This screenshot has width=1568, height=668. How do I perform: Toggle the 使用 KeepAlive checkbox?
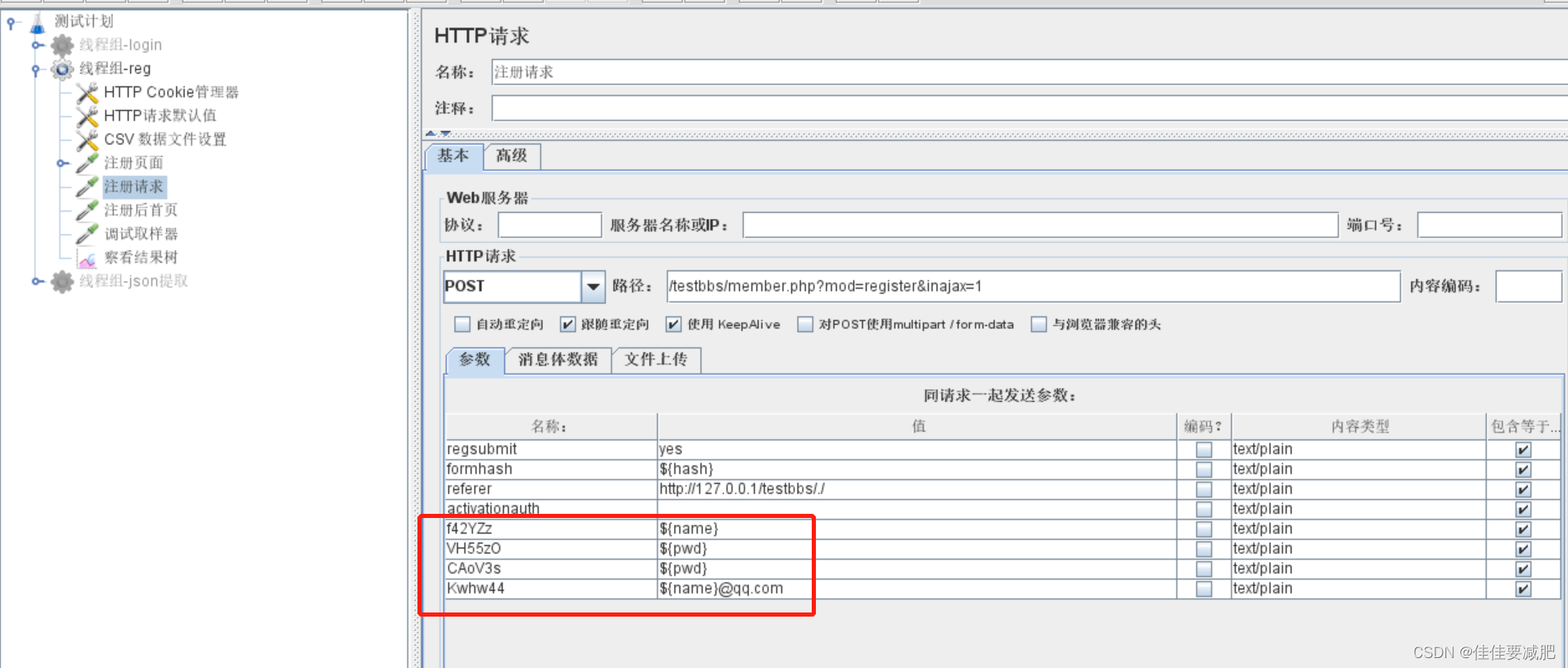coord(673,324)
